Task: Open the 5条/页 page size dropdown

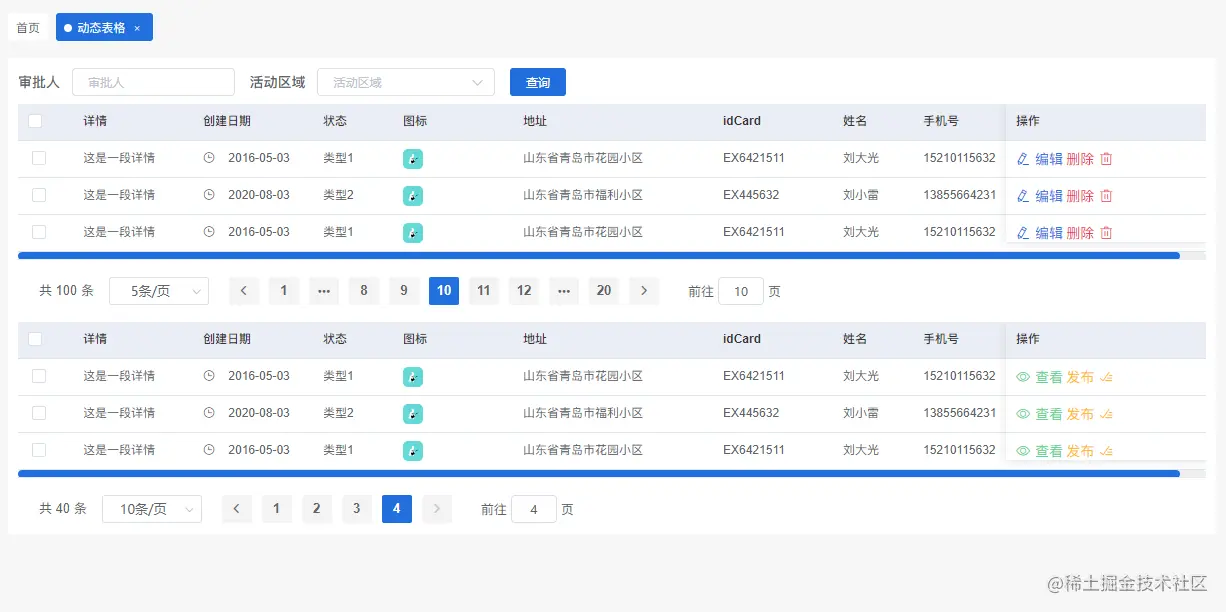Action: click(159, 291)
